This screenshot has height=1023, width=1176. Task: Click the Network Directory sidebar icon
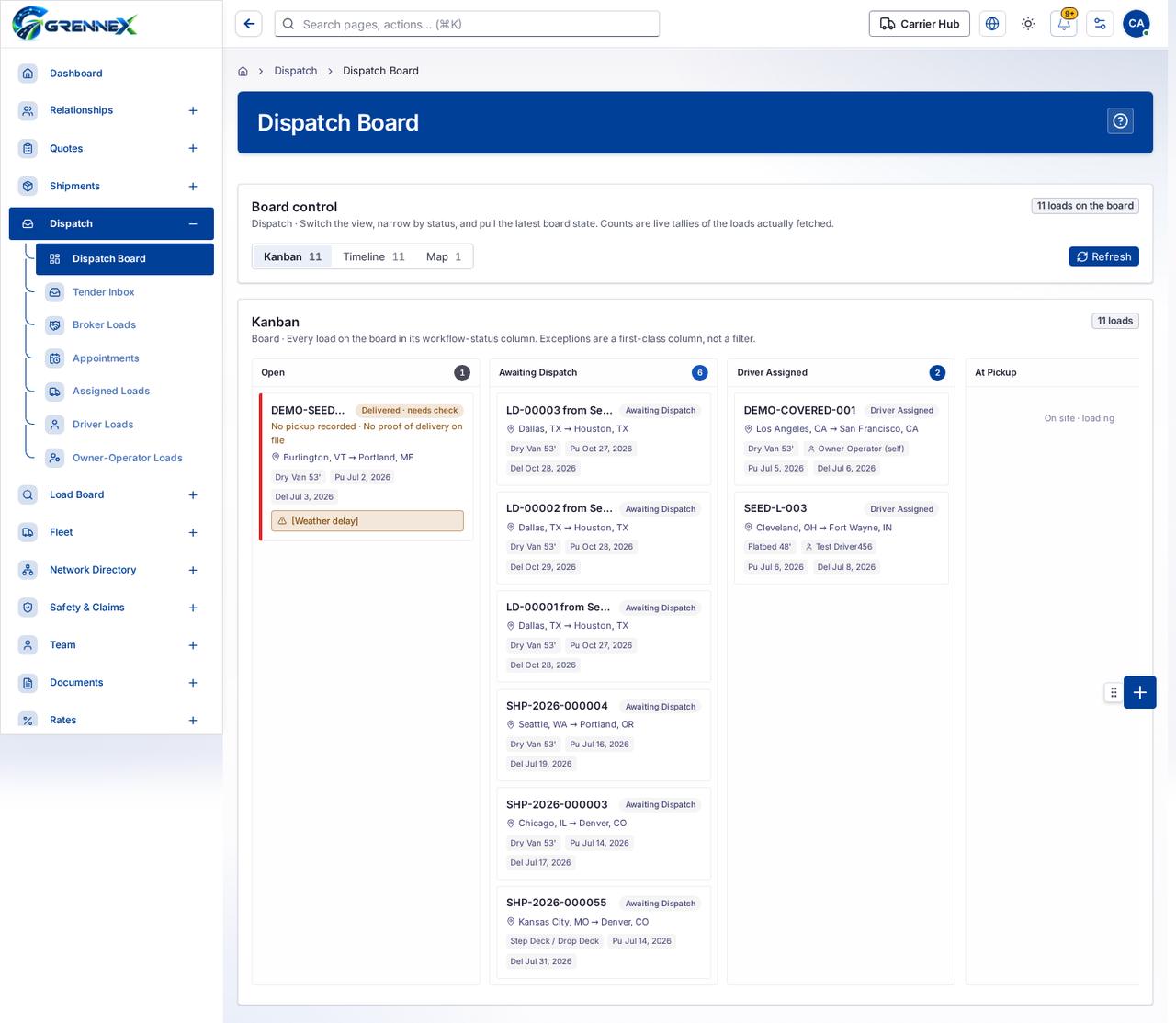[x=28, y=570]
